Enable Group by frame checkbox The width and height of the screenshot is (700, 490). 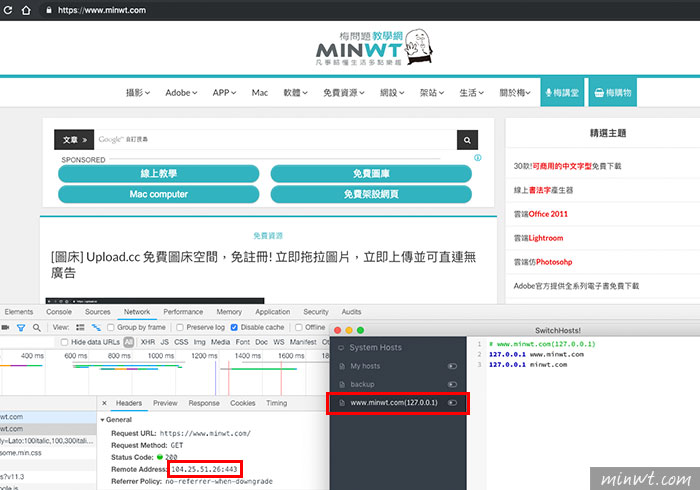[x=110, y=328]
